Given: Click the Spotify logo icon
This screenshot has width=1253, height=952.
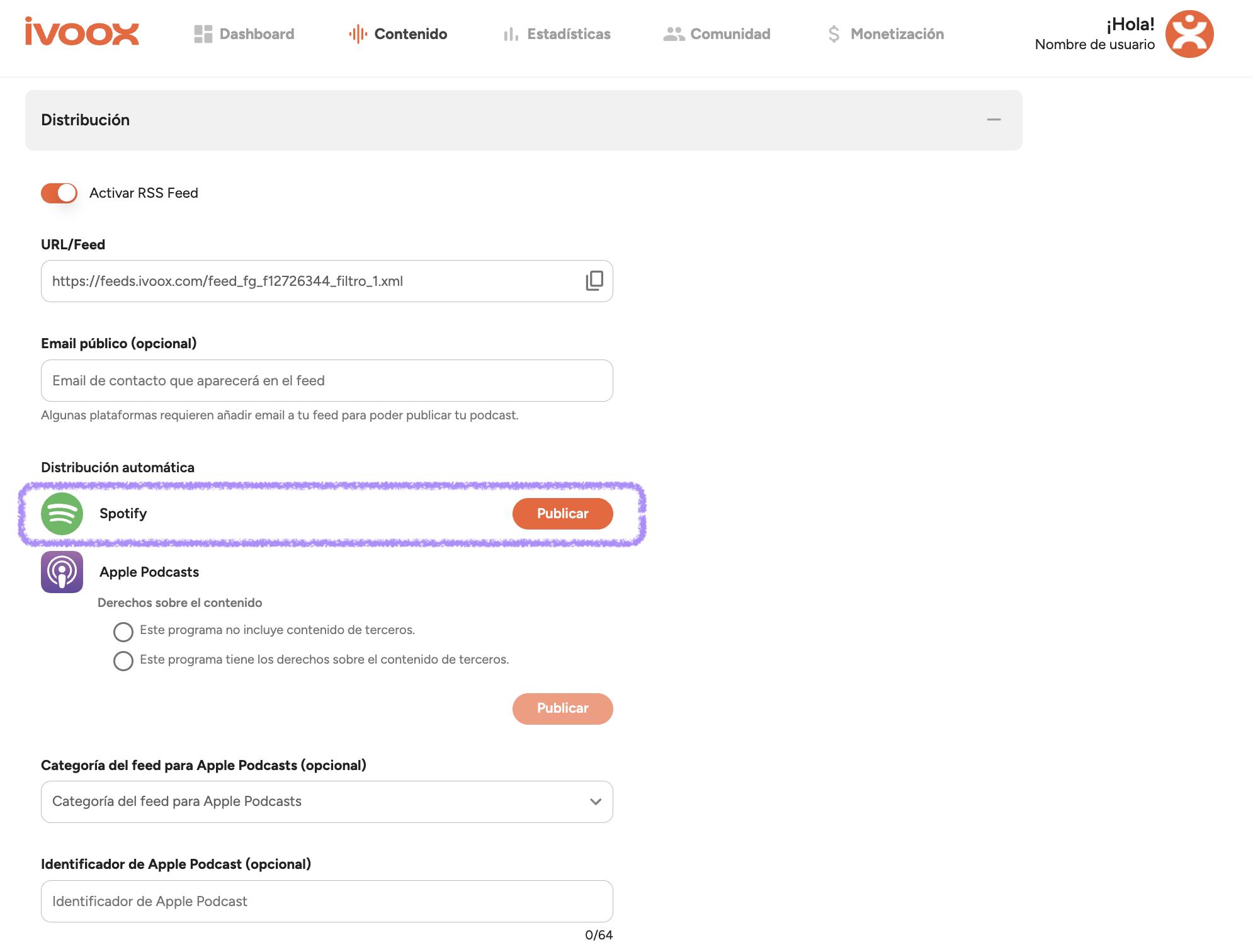Looking at the screenshot, I should 62,514.
